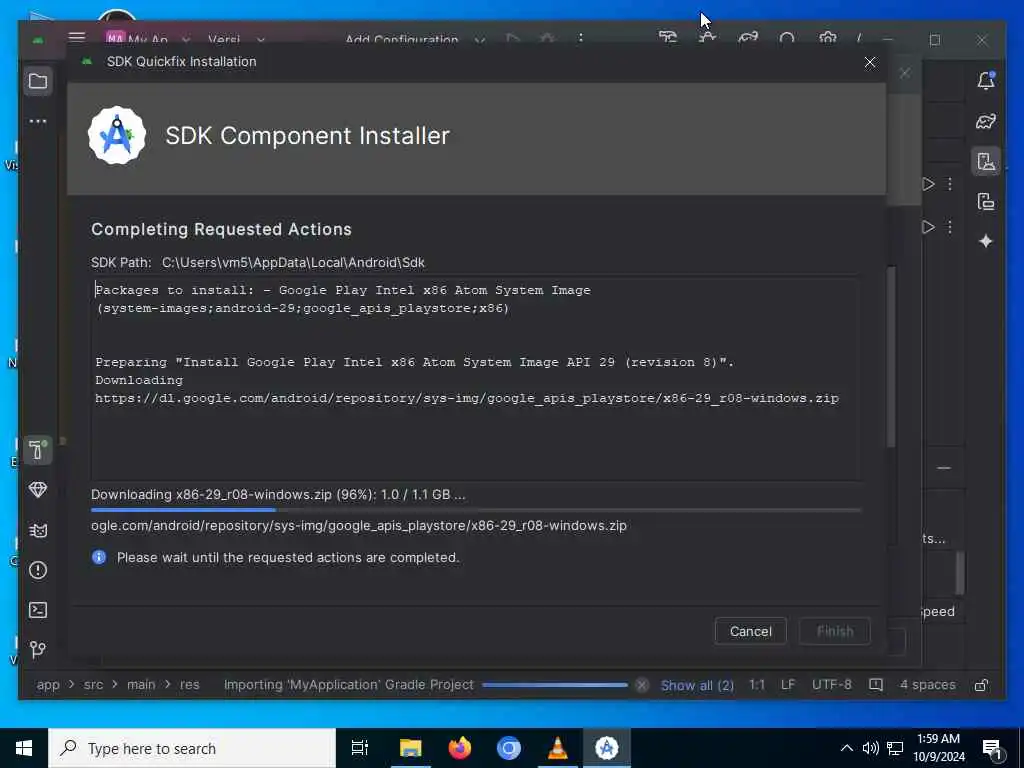The height and width of the screenshot is (768, 1024).
Task: Open the Logcat tool window
Action: pos(38,530)
